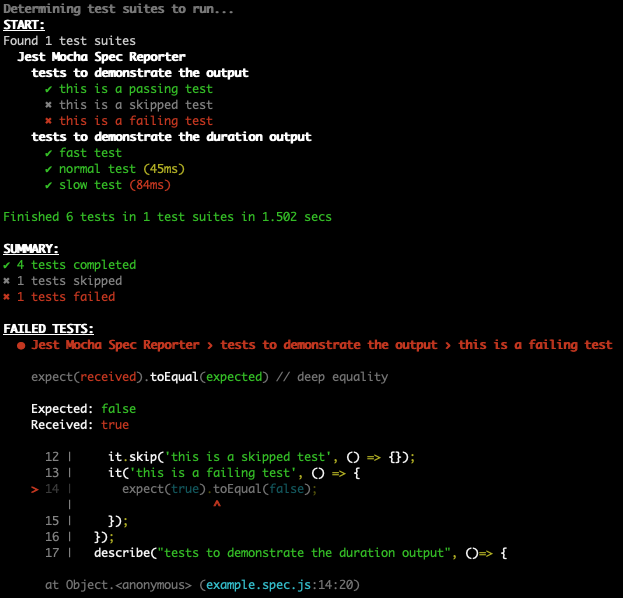Click code line 12 with it.skip
The width and height of the screenshot is (623, 598).
[x=262, y=457]
